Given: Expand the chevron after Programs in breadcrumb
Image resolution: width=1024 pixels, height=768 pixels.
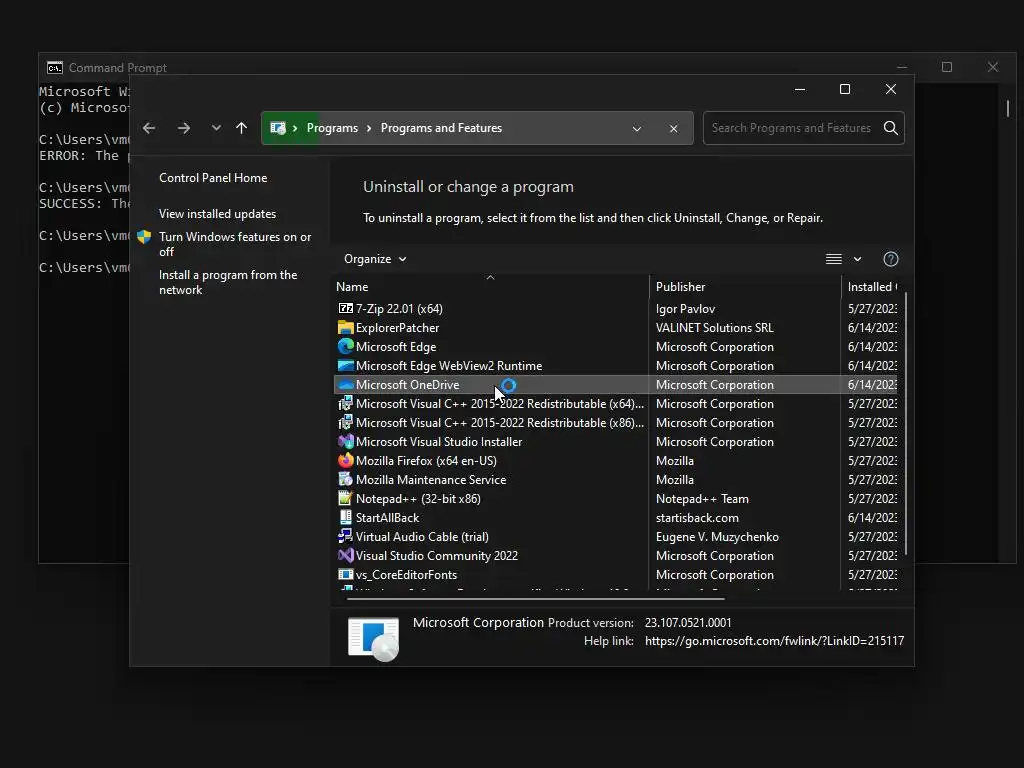Looking at the screenshot, I should pos(369,128).
